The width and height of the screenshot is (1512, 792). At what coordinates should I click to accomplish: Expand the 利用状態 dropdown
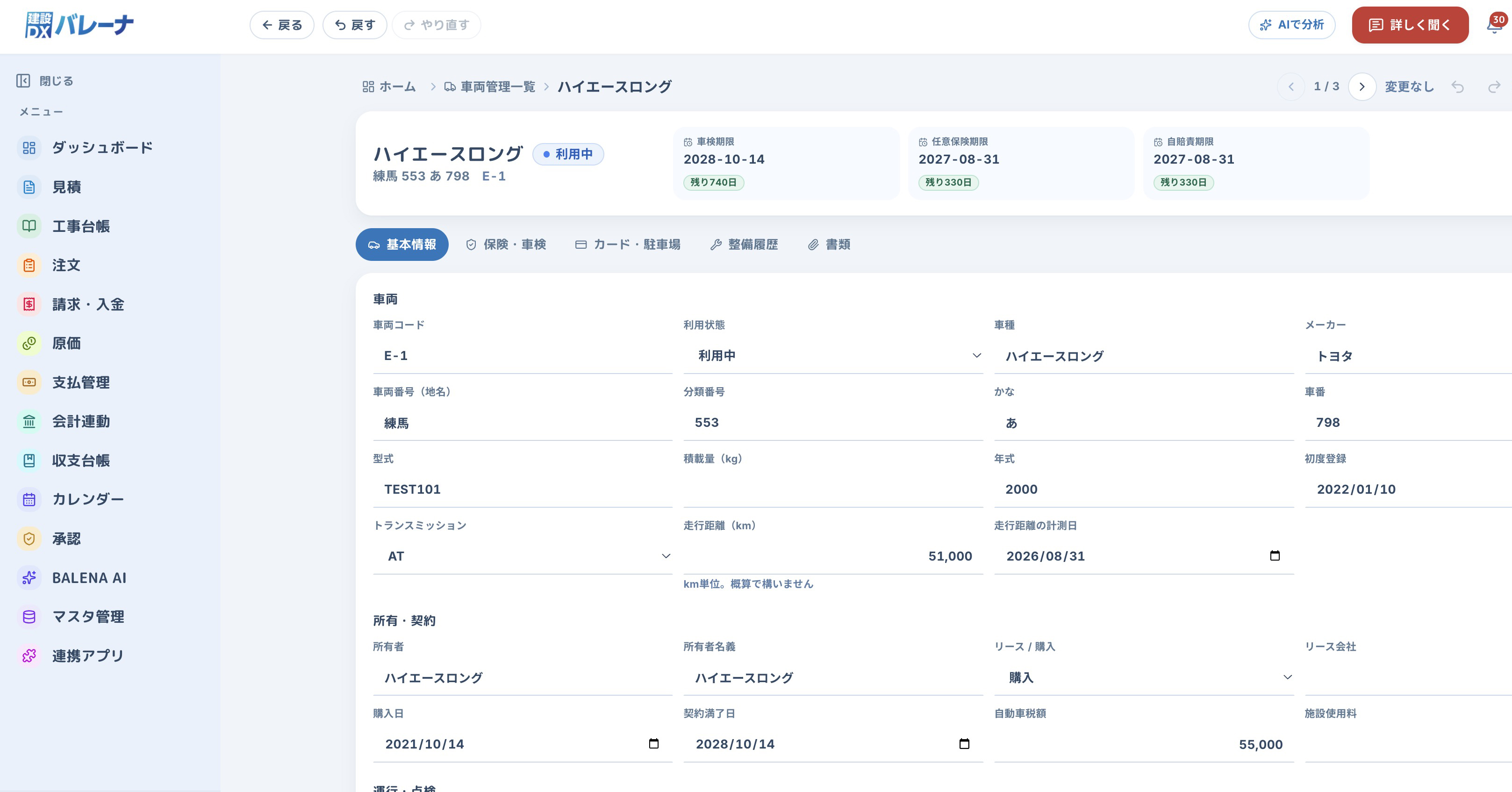[833, 356]
